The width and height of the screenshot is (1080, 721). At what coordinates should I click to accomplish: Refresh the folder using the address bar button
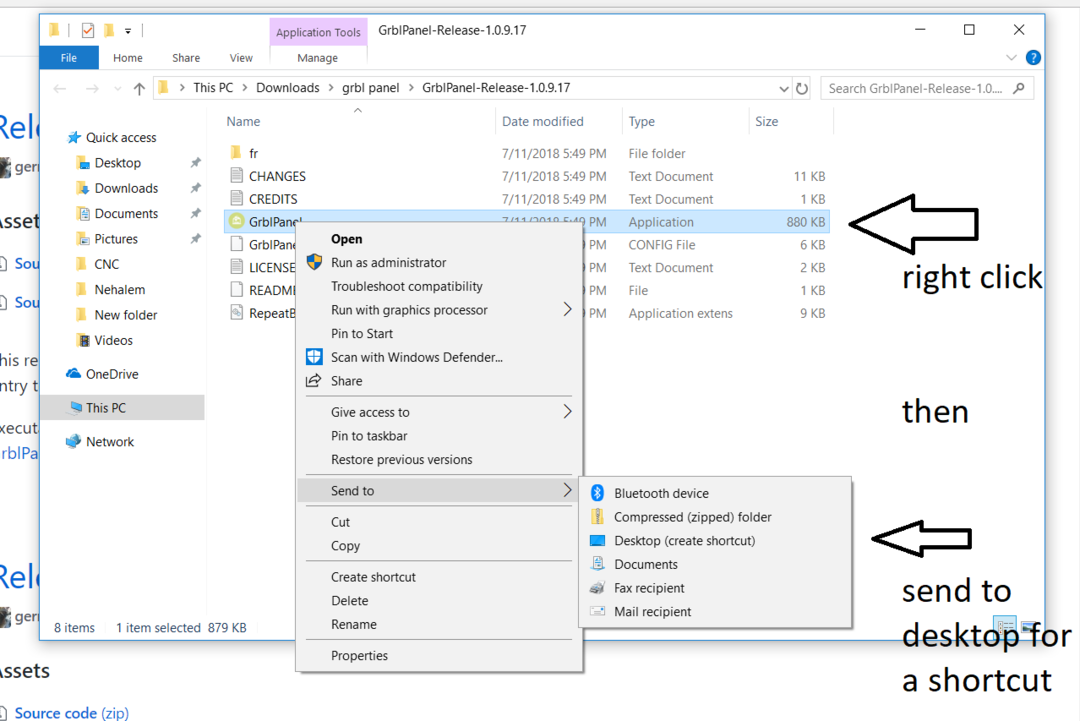tap(801, 88)
